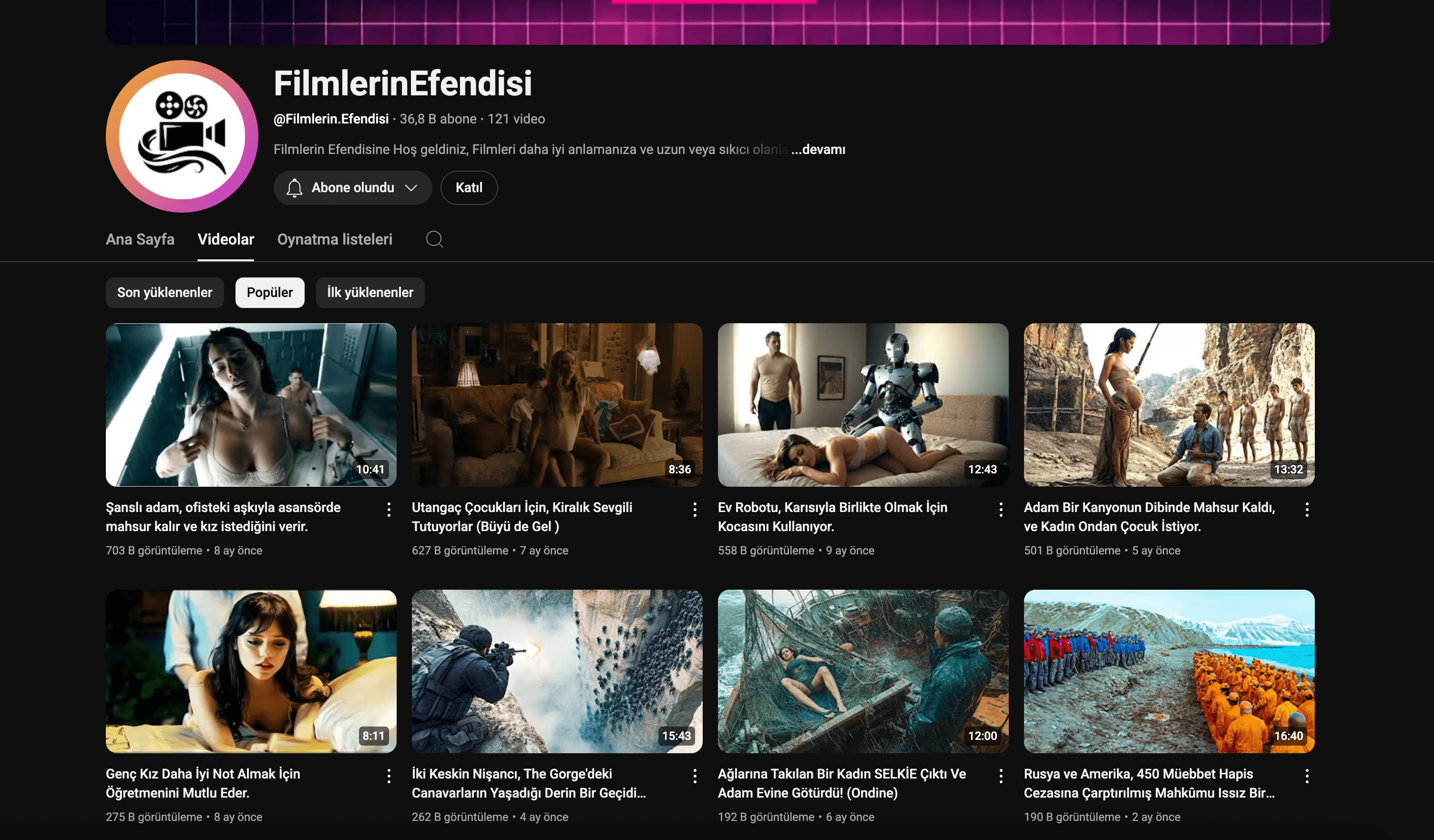Viewport: 1434px width, 840px height.
Task: Open the elevator video thumbnail, 10:41
Action: point(251,405)
